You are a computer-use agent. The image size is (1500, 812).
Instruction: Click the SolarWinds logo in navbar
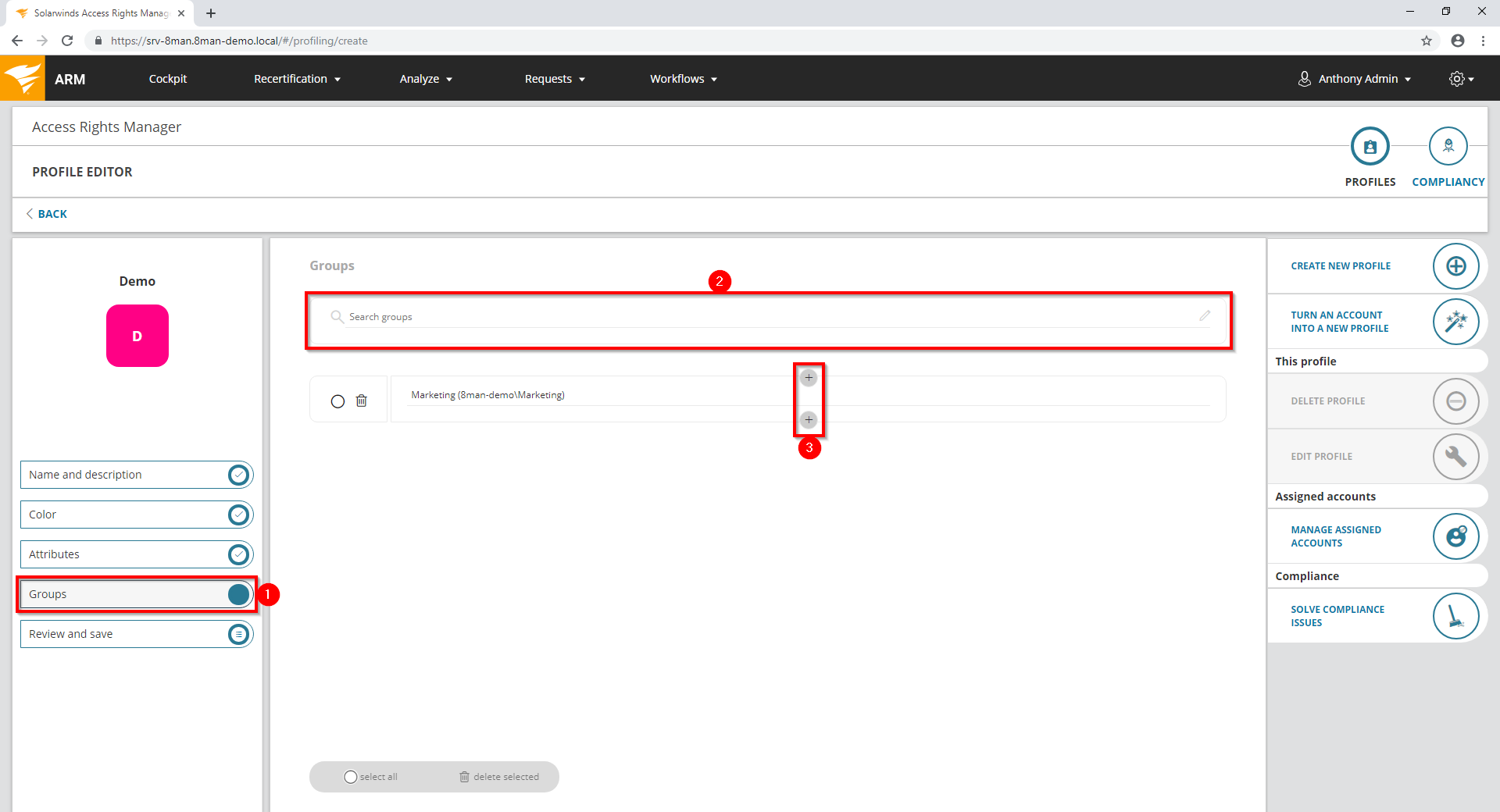23,79
